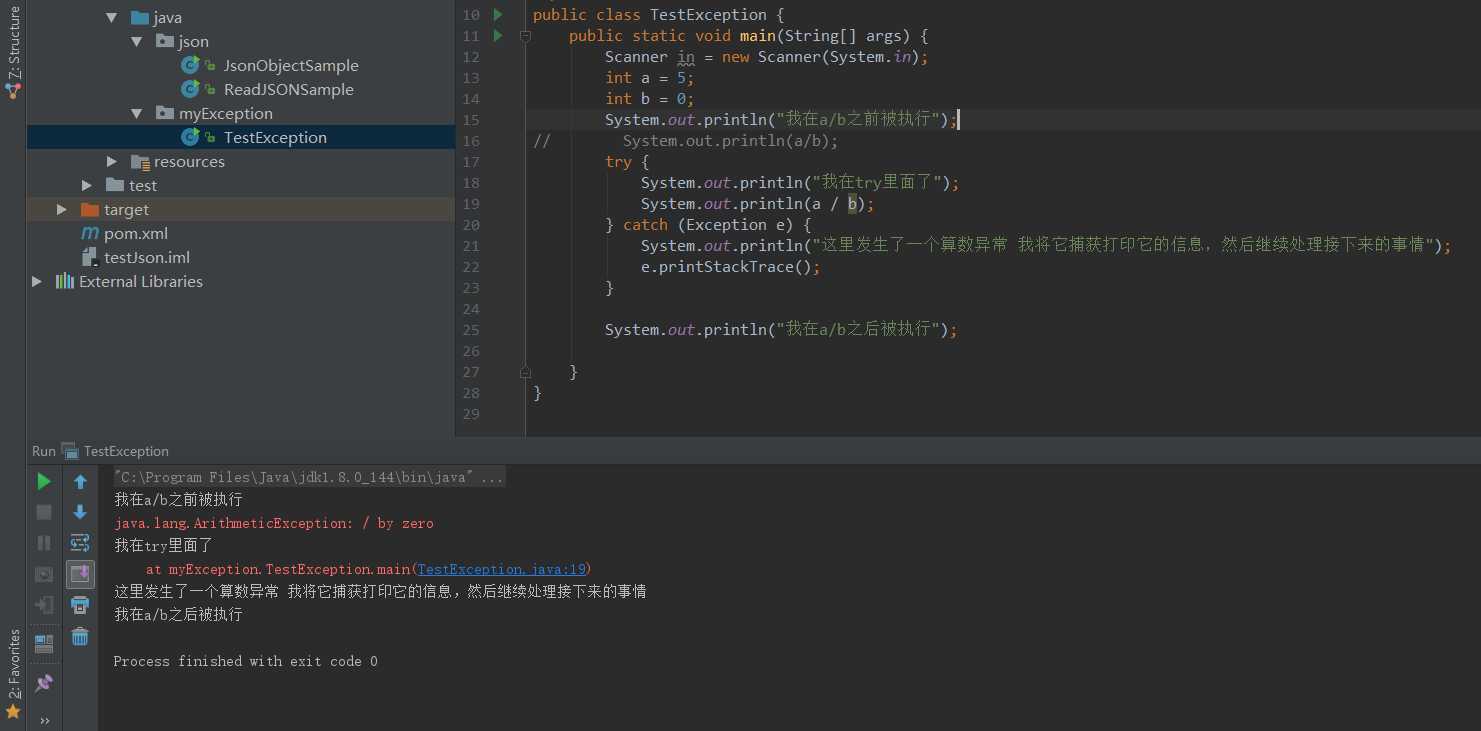The width and height of the screenshot is (1481, 731).
Task: Click the Down the stack trace arrow
Action: pyautogui.click(x=80, y=512)
